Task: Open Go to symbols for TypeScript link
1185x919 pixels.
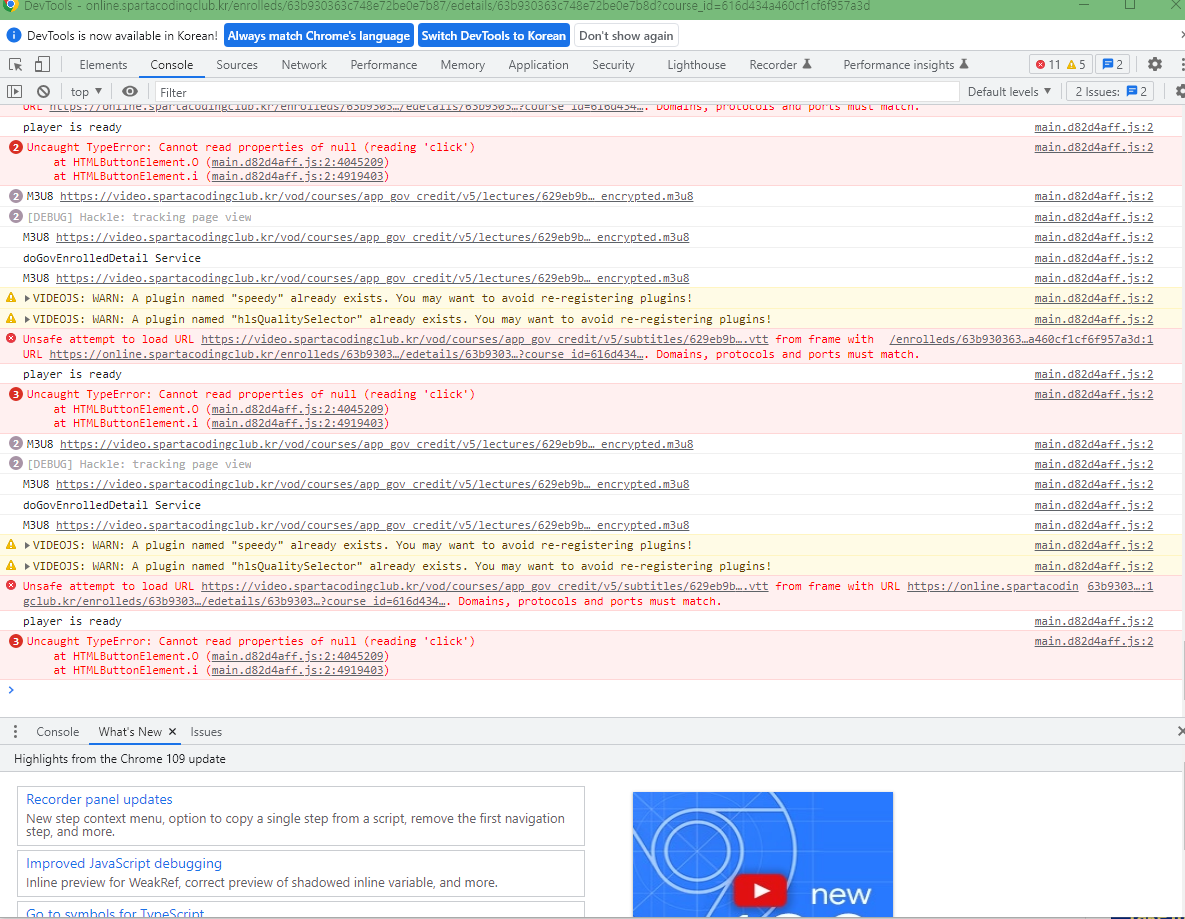Action: pyautogui.click(x=115, y=913)
